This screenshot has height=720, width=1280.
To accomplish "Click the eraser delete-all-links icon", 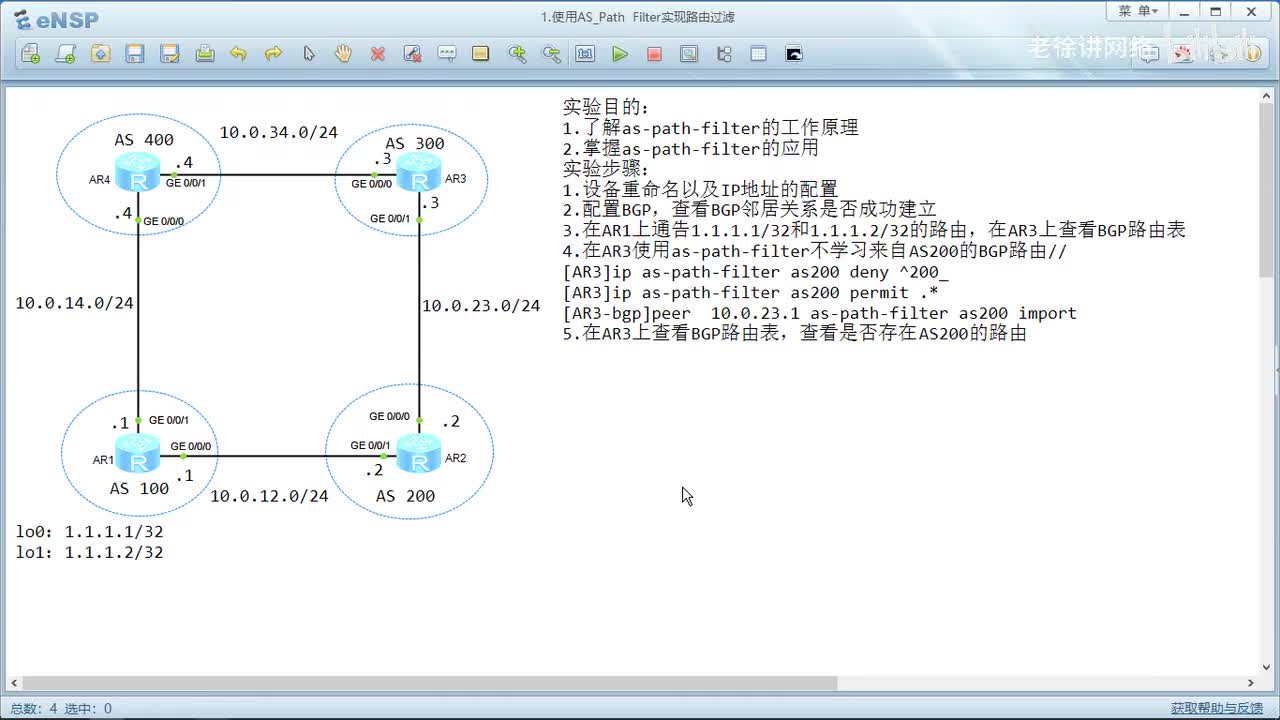I will pos(412,54).
